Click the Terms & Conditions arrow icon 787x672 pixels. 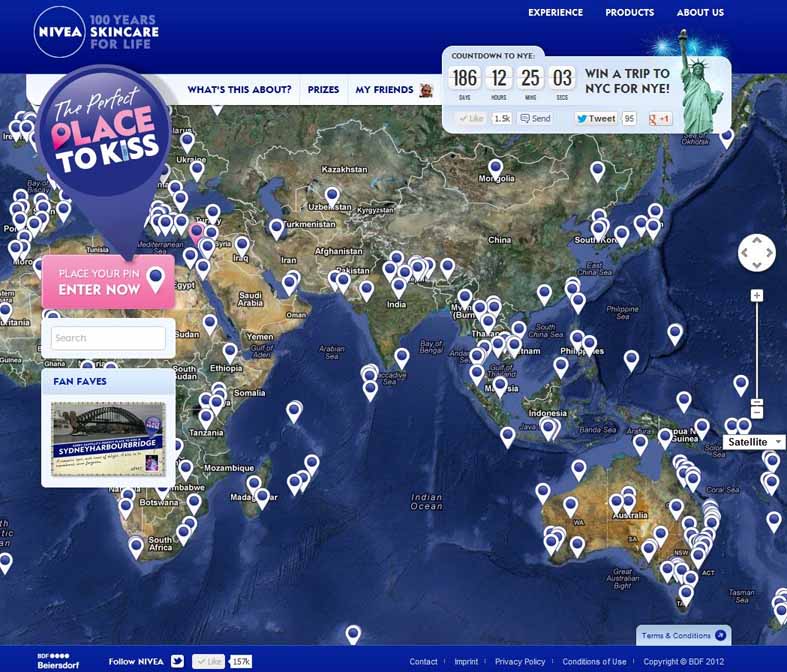pos(720,635)
